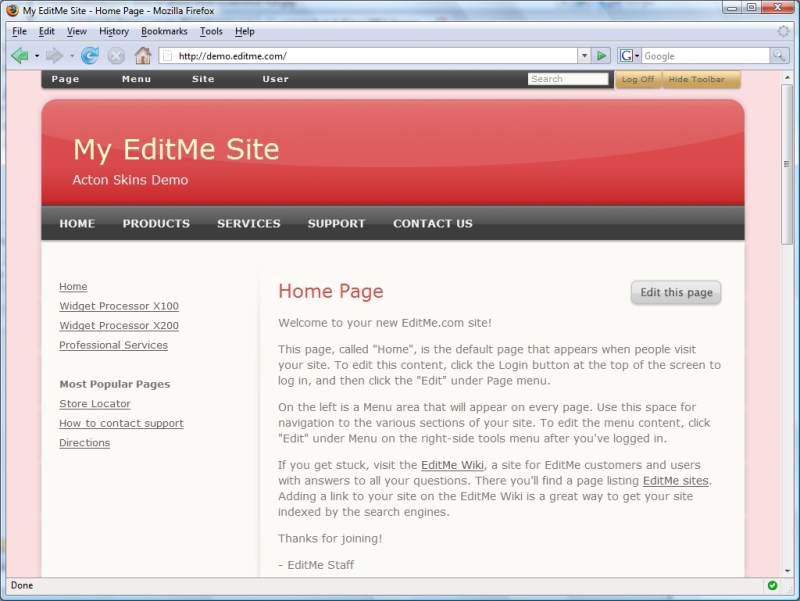Select PRODUCTS in the navigation bar

pos(156,223)
